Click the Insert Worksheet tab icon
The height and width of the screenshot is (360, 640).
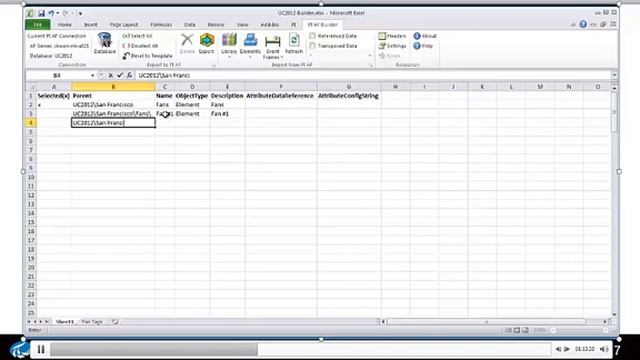115,322
